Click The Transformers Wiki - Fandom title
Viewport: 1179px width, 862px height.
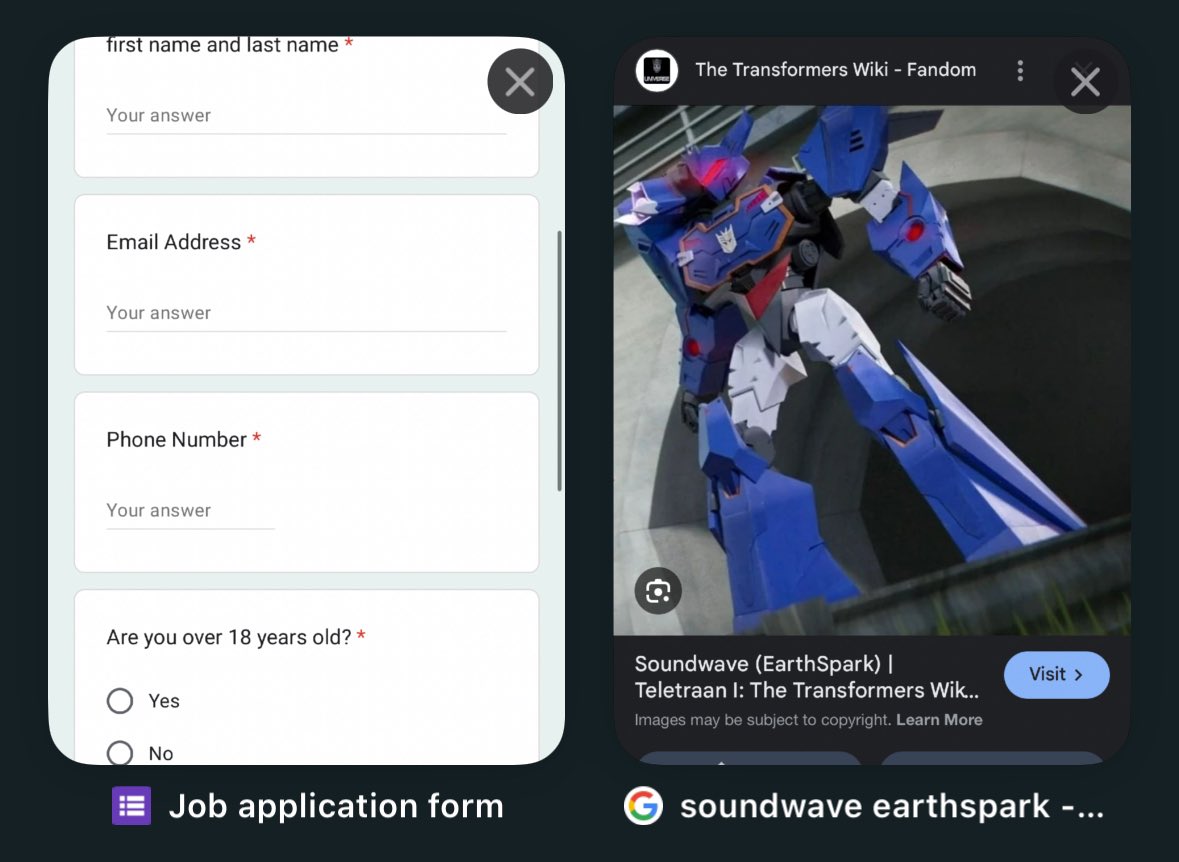coord(835,70)
